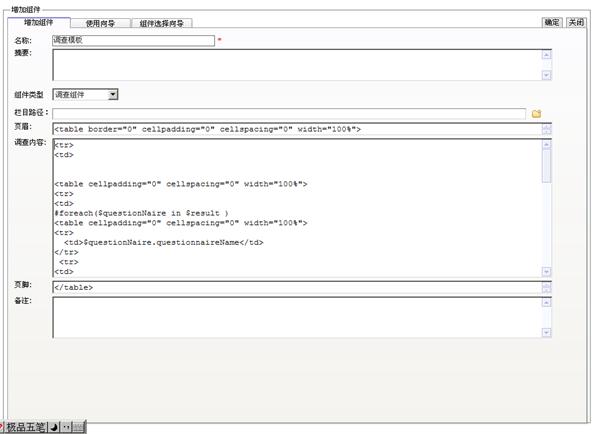
Task: Click the 名称 text field
Action: 133,41
